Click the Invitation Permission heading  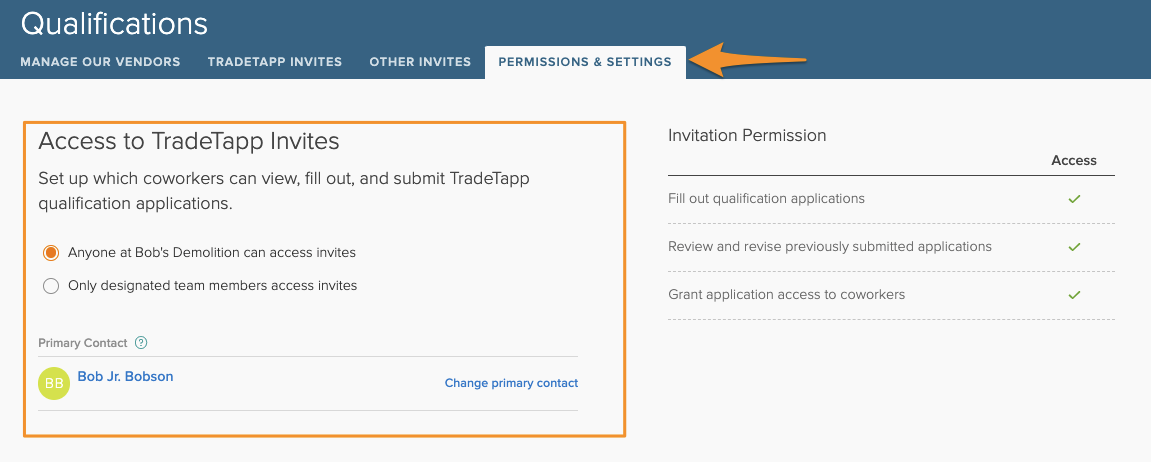[x=747, y=136]
